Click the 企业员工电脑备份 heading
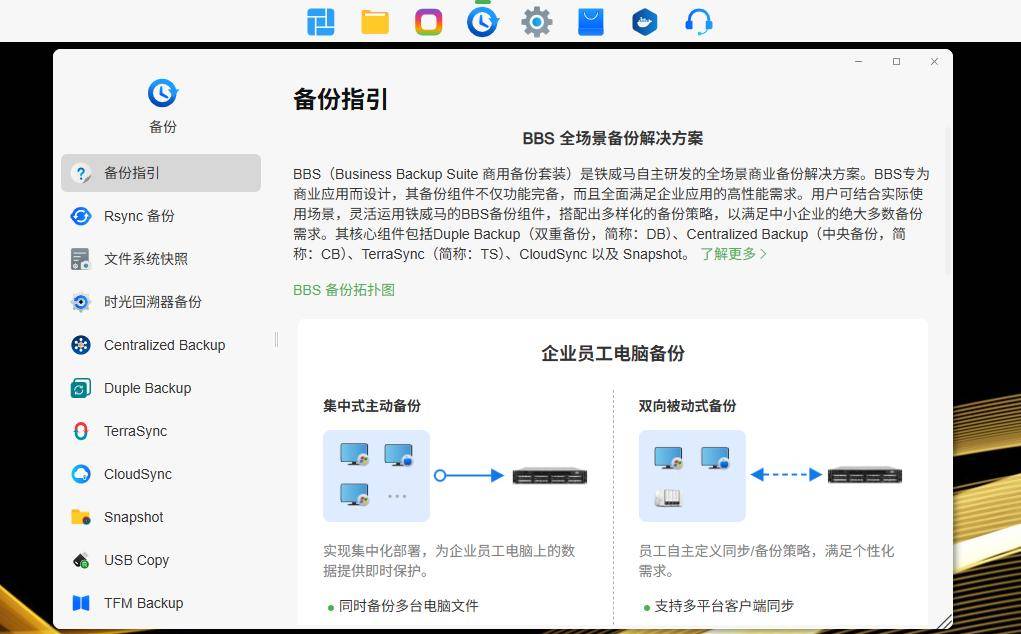 pos(613,353)
